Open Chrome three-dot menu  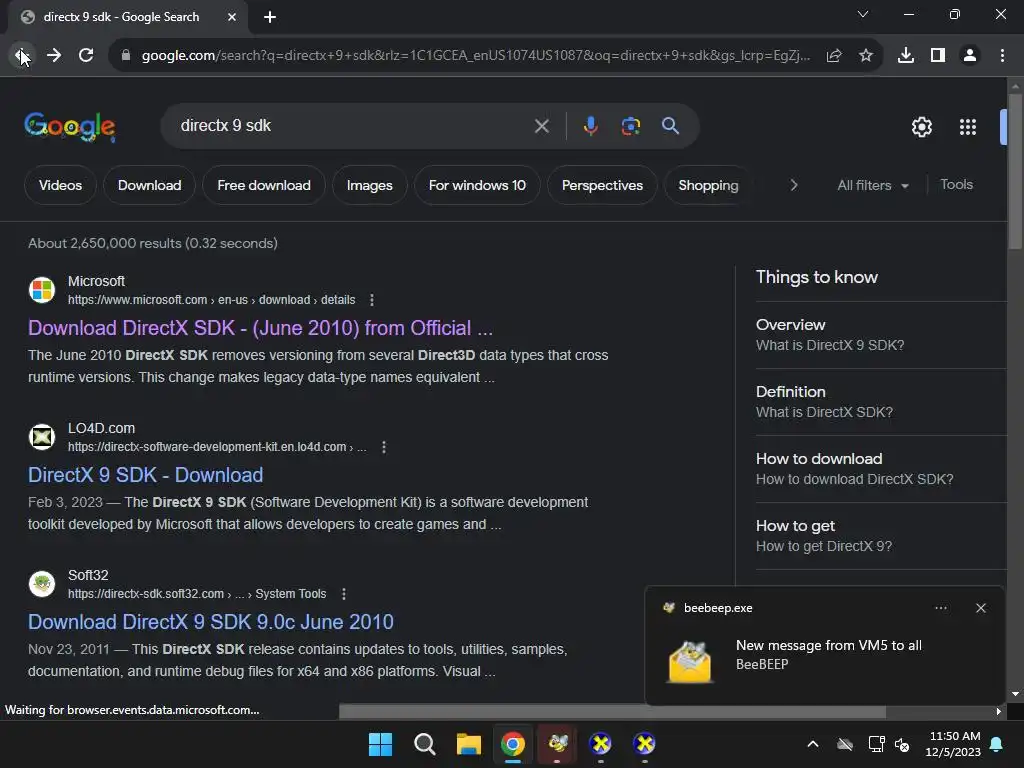pos(1002,56)
